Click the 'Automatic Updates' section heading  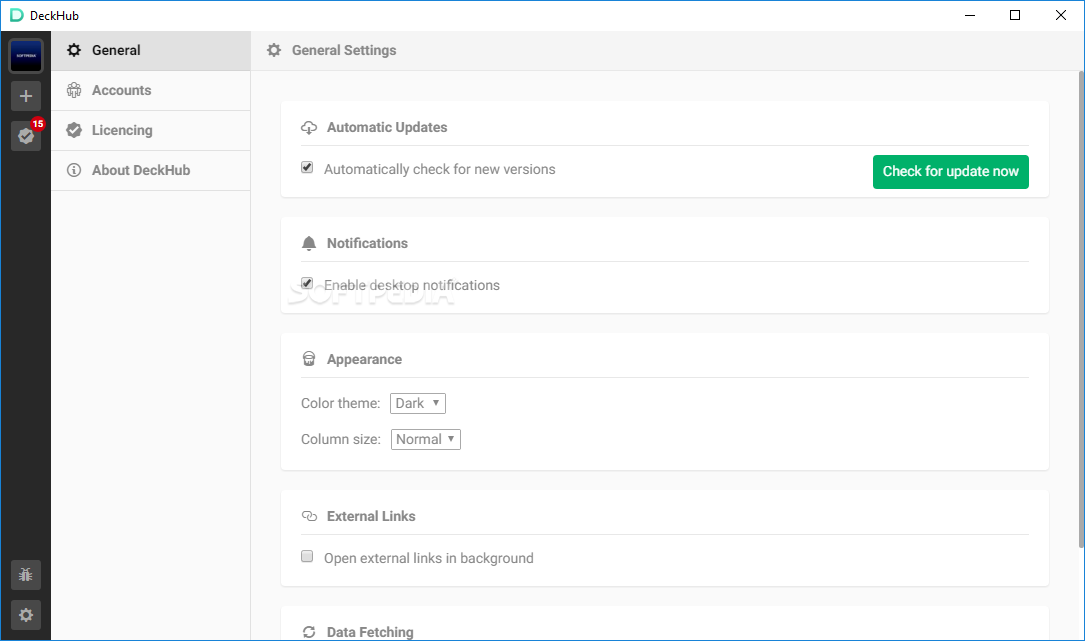coord(387,127)
